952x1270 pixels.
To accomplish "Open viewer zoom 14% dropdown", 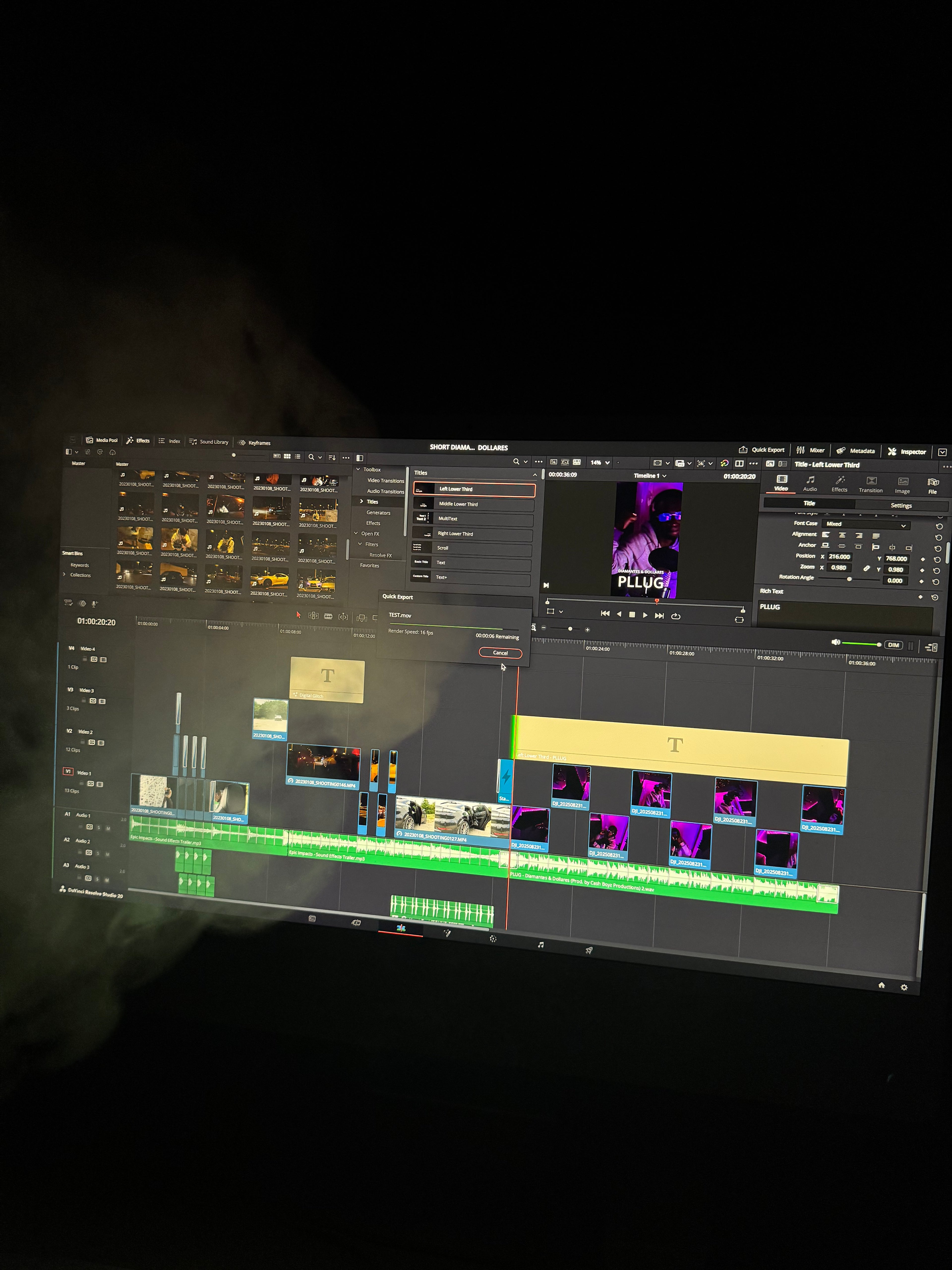I will (600, 463).
